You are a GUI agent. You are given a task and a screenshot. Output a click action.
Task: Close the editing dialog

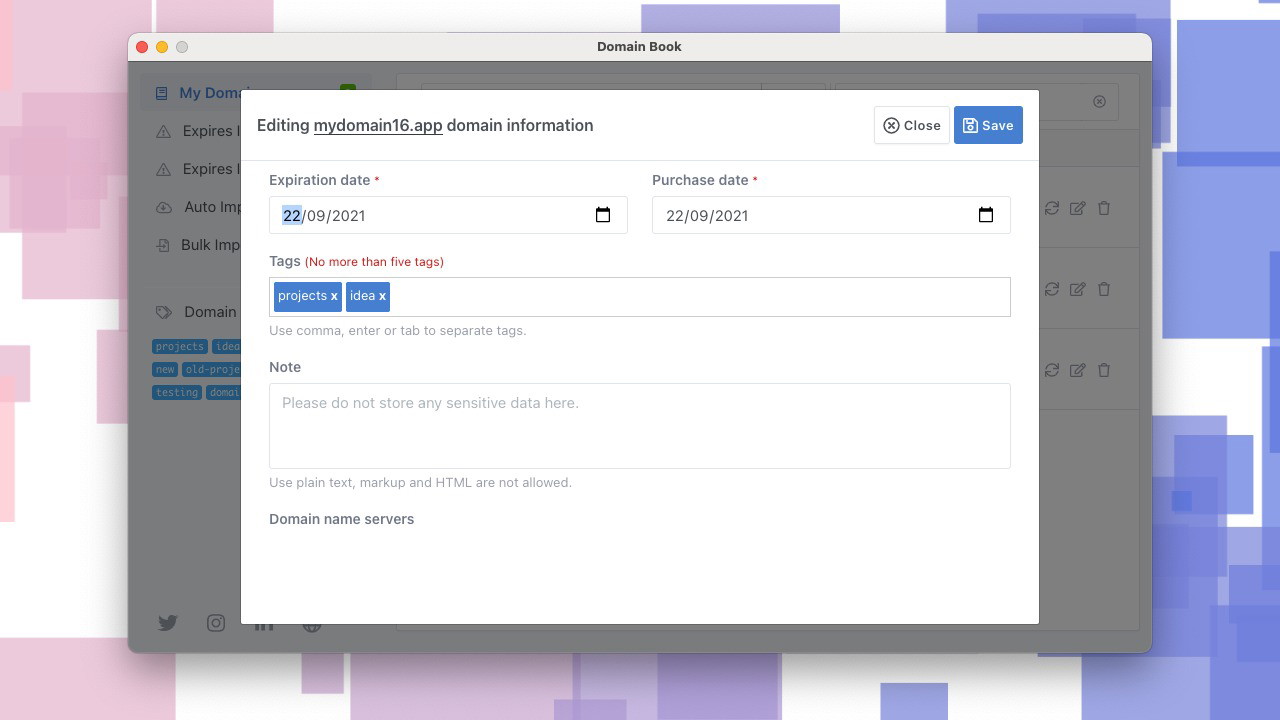(911, 125)
